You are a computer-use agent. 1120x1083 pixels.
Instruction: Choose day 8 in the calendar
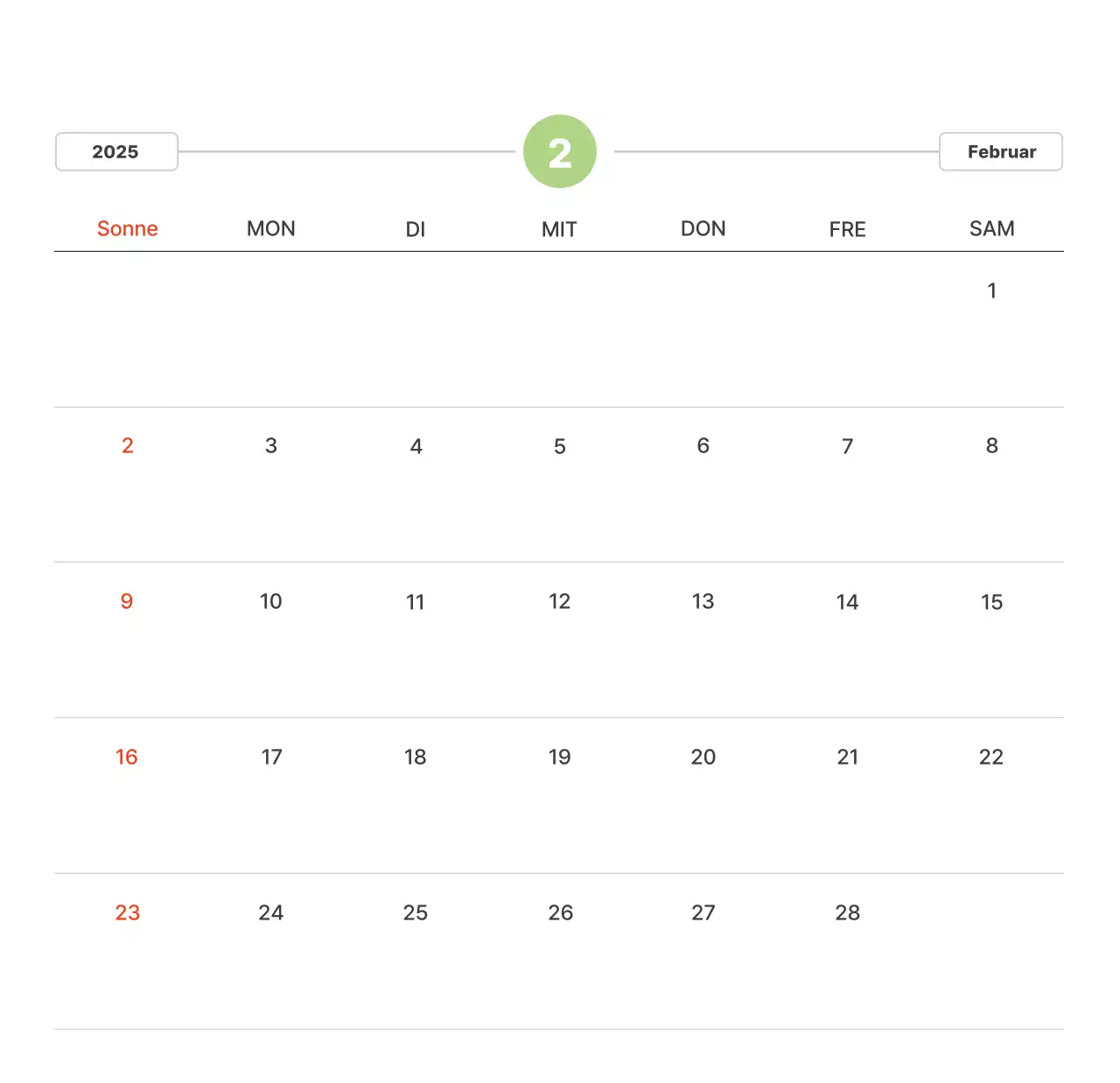click(991, 446)
